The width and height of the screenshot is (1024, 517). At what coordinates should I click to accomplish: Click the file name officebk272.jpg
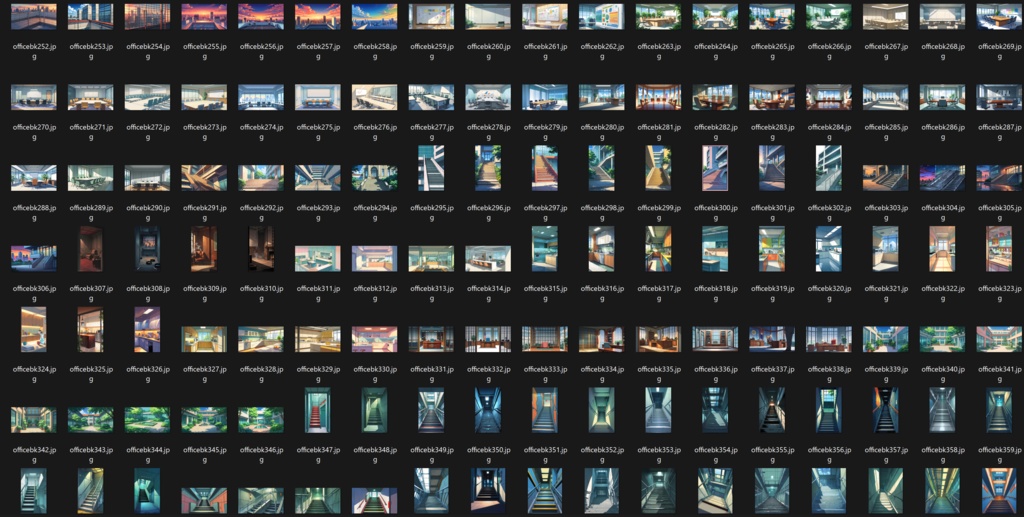[x=148, y=132]
